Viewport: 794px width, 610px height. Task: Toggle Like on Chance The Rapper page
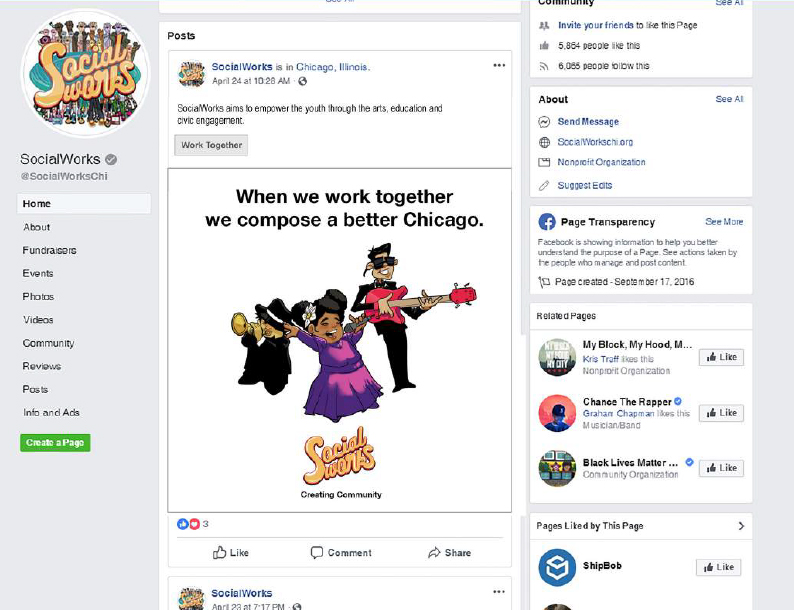tap(721, 412)
